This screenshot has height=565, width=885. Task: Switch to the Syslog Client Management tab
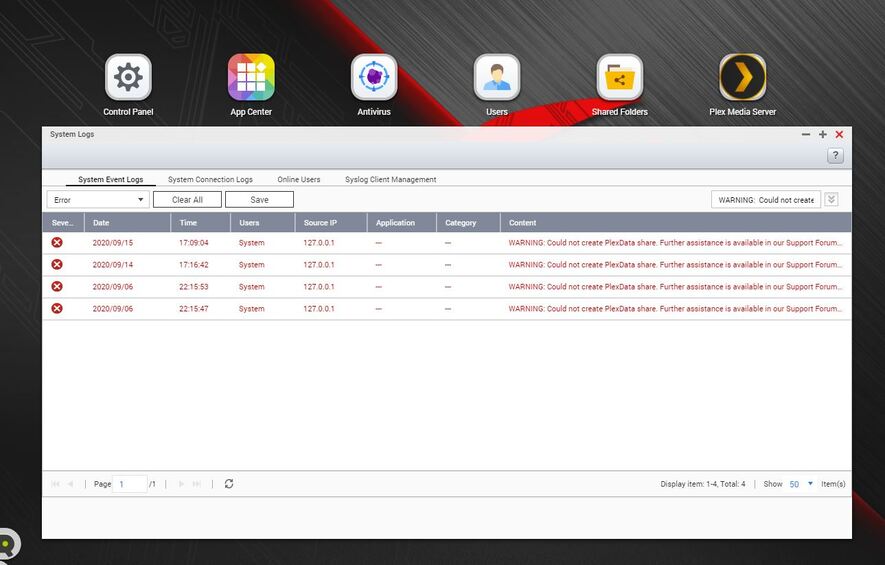point(391,179)
